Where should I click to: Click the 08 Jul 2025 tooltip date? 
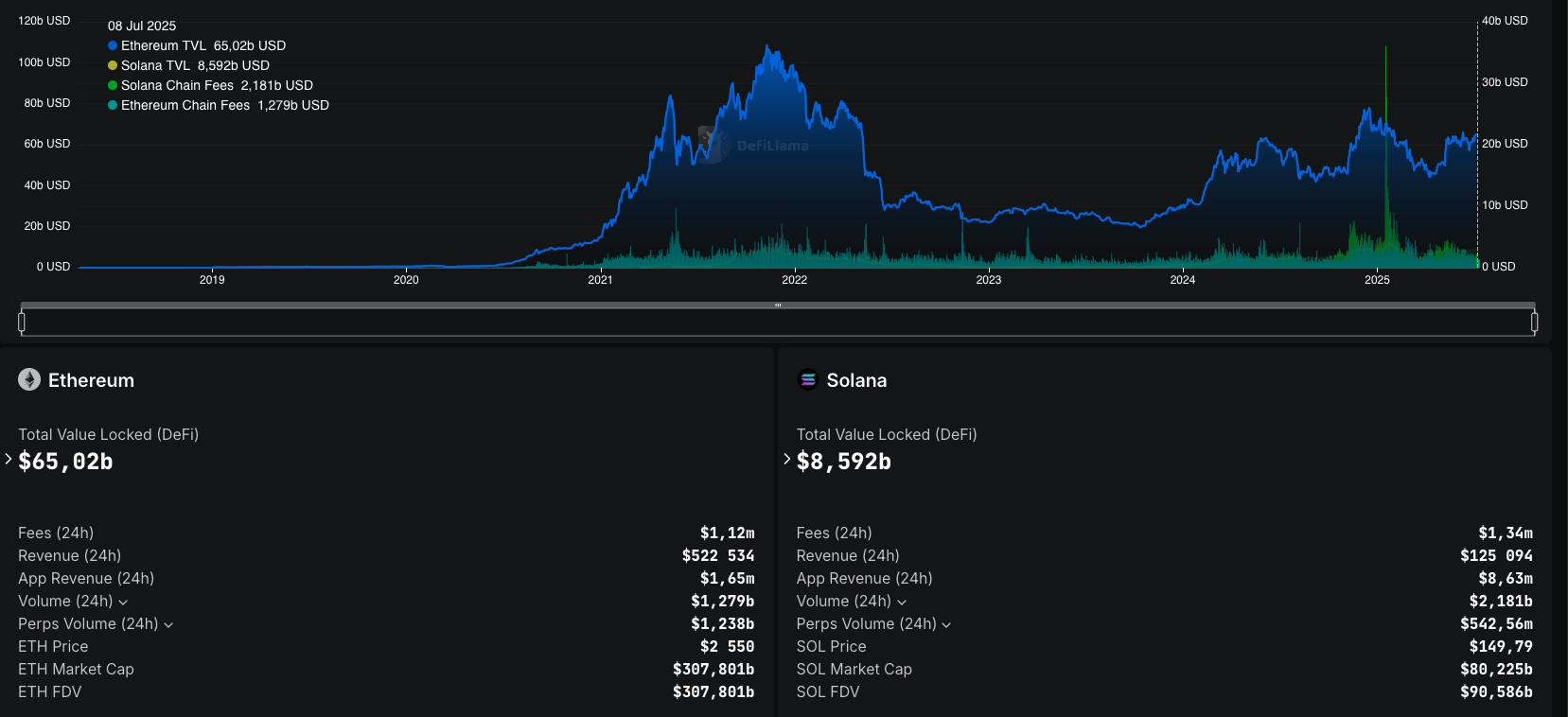tap(142, 26)
